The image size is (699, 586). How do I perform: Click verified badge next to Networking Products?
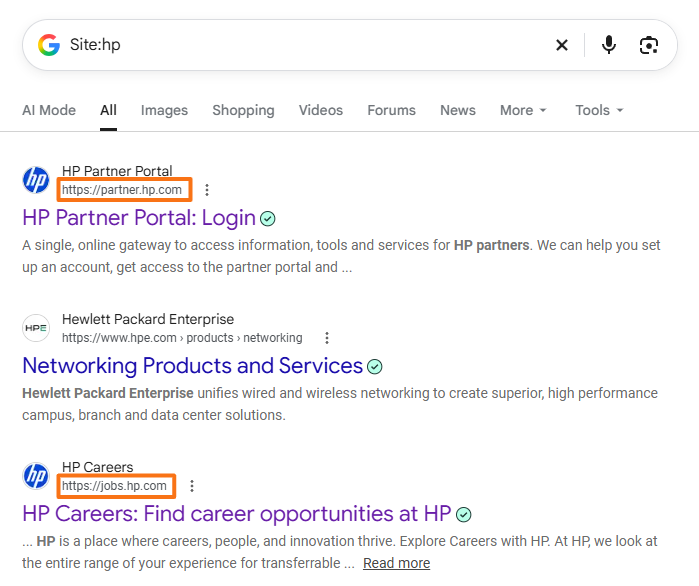374,367
